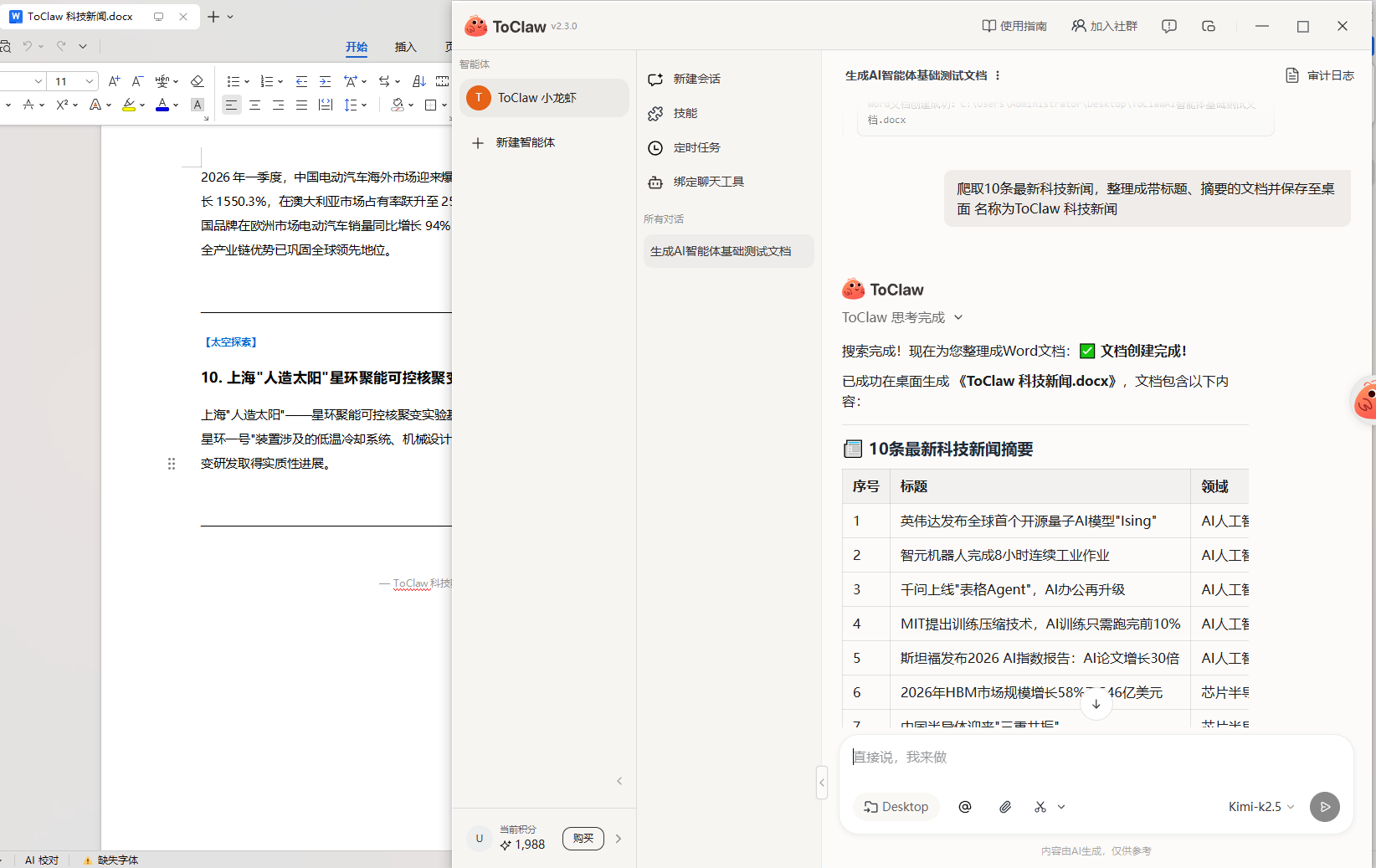
Task: Right-align text in the WPS document
Action: click(278, 105)
